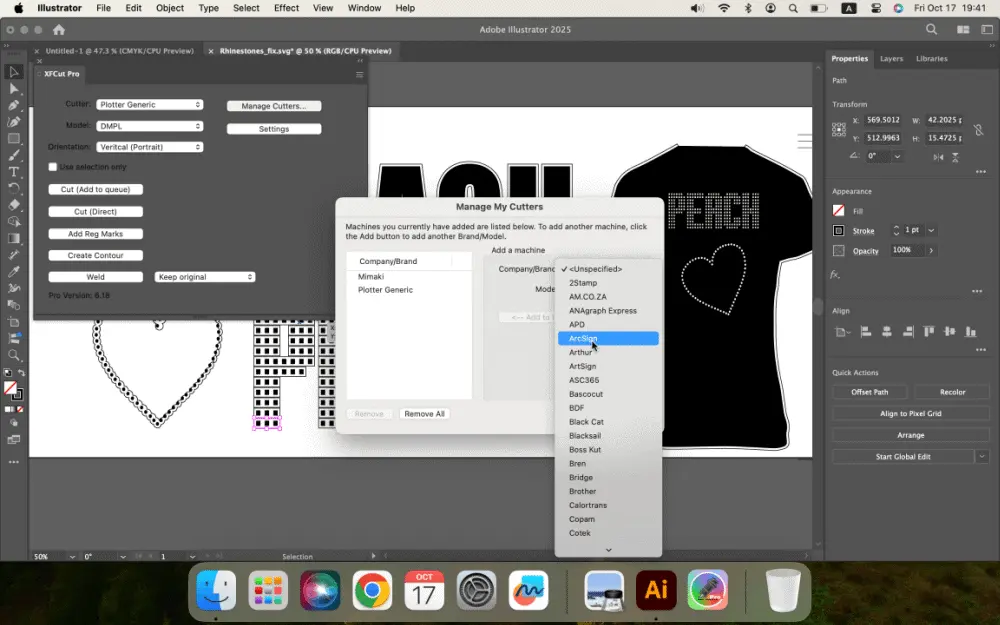Click constrain width and height link icon
This screenshot has width=1000, height=625.
pos(978,129)
